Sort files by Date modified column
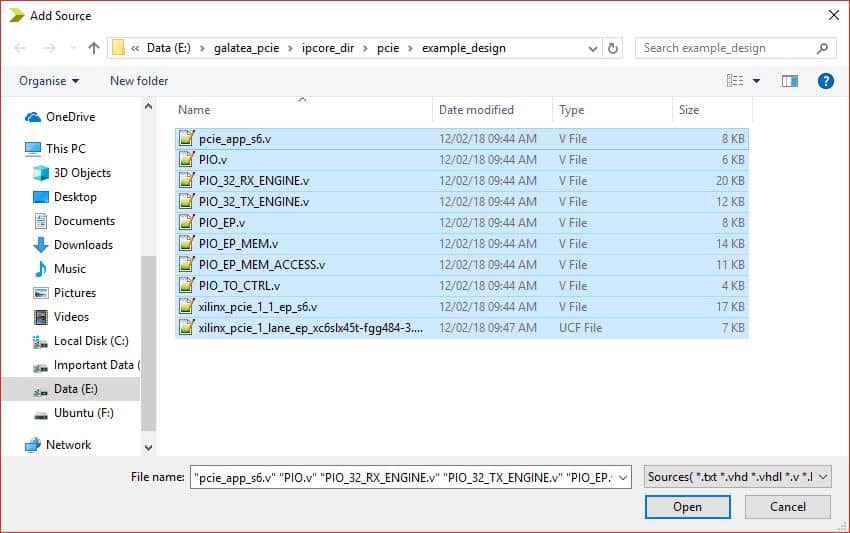Image resolution: width=850 pixels, height=533 pixels. point(476,110)
